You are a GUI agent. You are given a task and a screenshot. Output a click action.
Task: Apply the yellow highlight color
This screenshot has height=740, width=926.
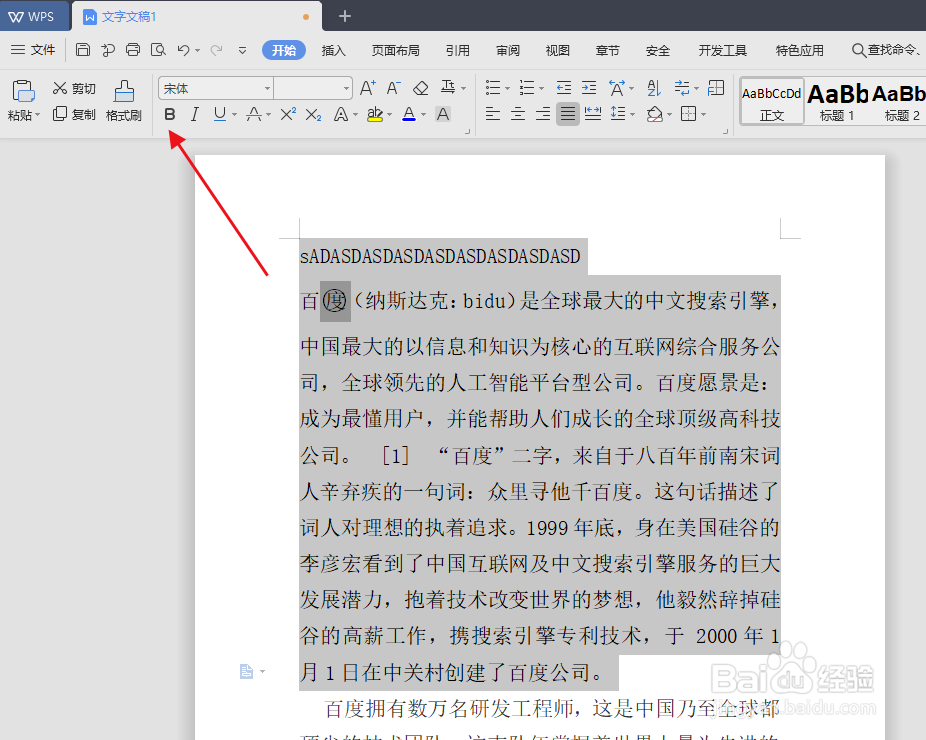[375, 114]
